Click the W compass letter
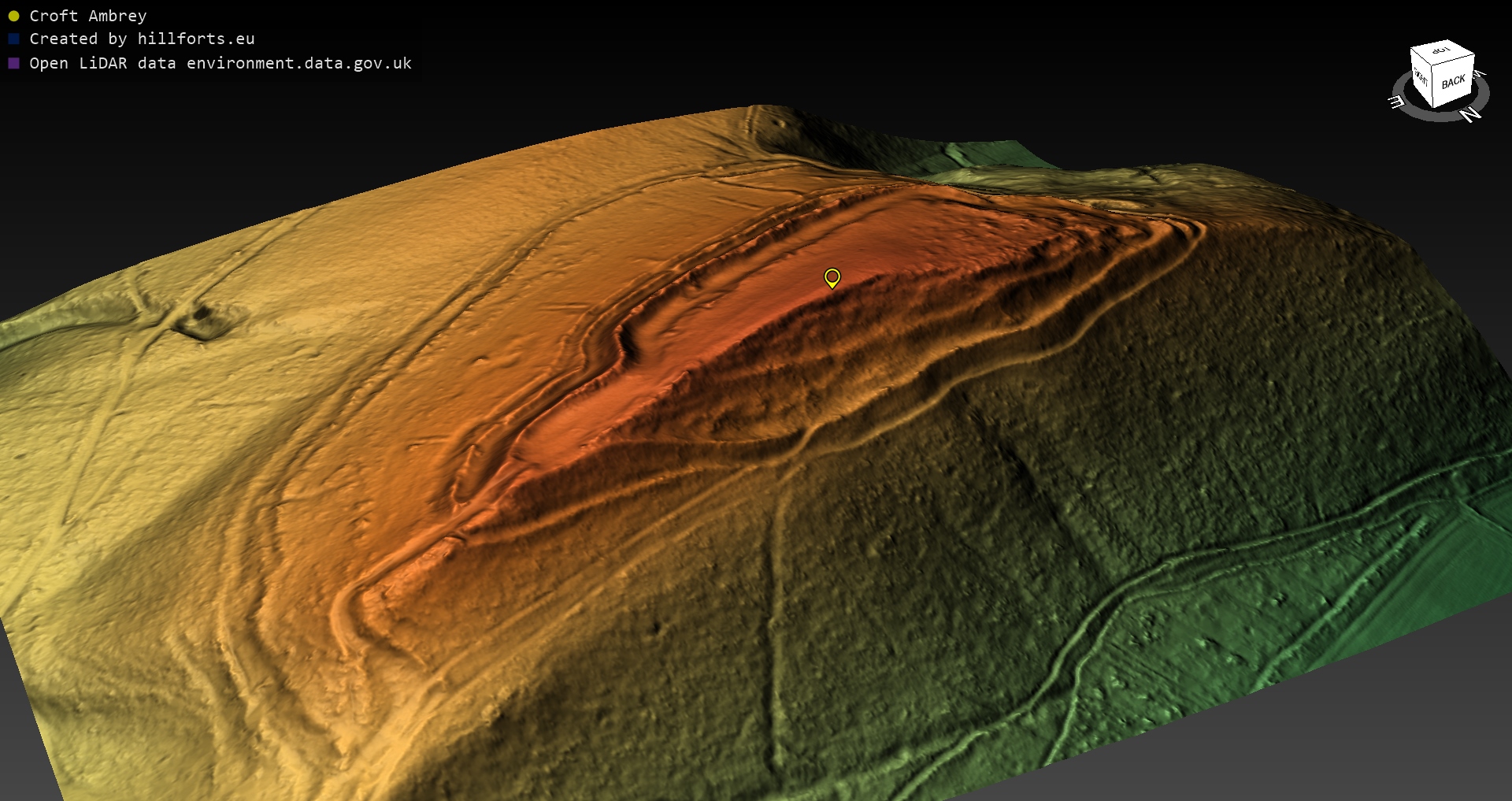The height and width of the screenshot is (801, 1512). point(1480,74)
